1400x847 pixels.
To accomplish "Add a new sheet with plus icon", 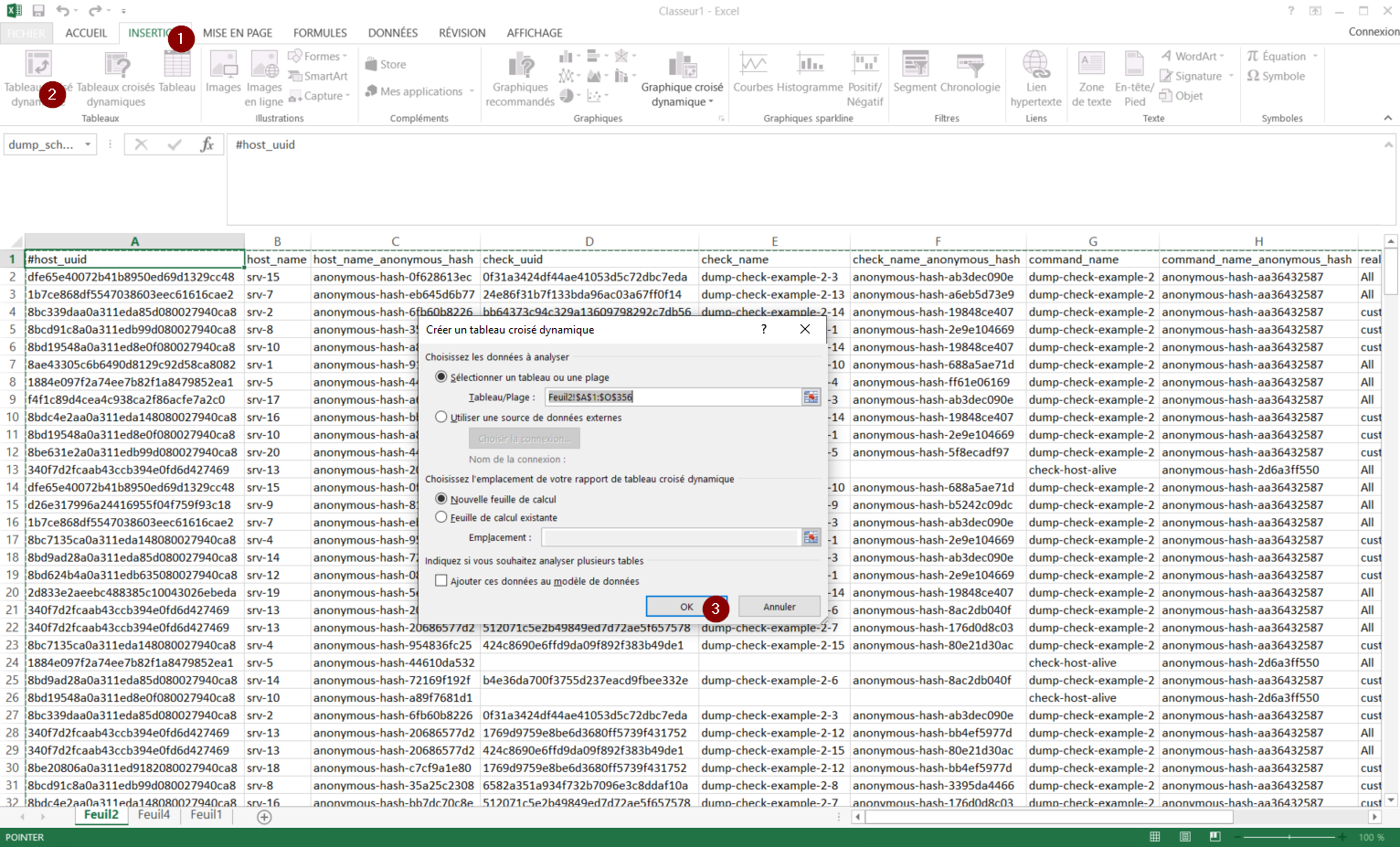I will [x=264, y=817].
